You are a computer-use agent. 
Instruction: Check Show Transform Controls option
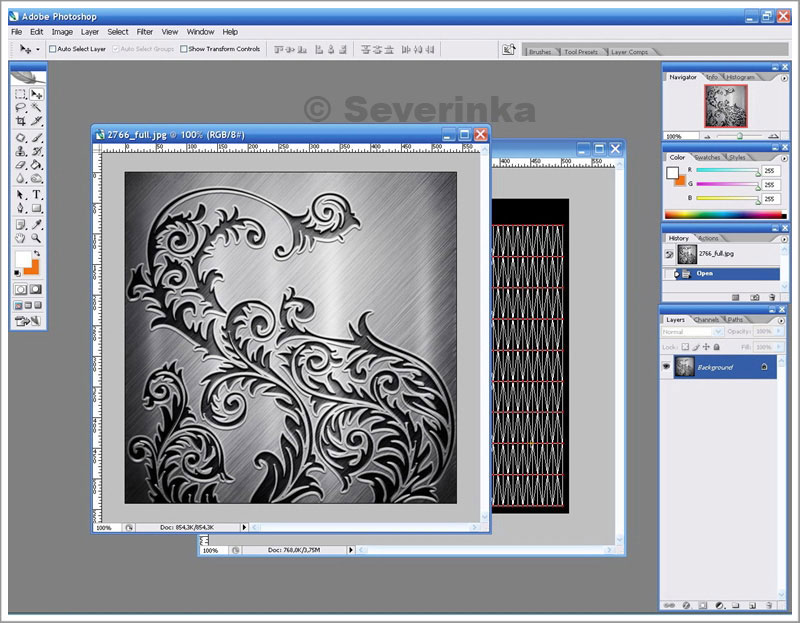tap(184, 48)
